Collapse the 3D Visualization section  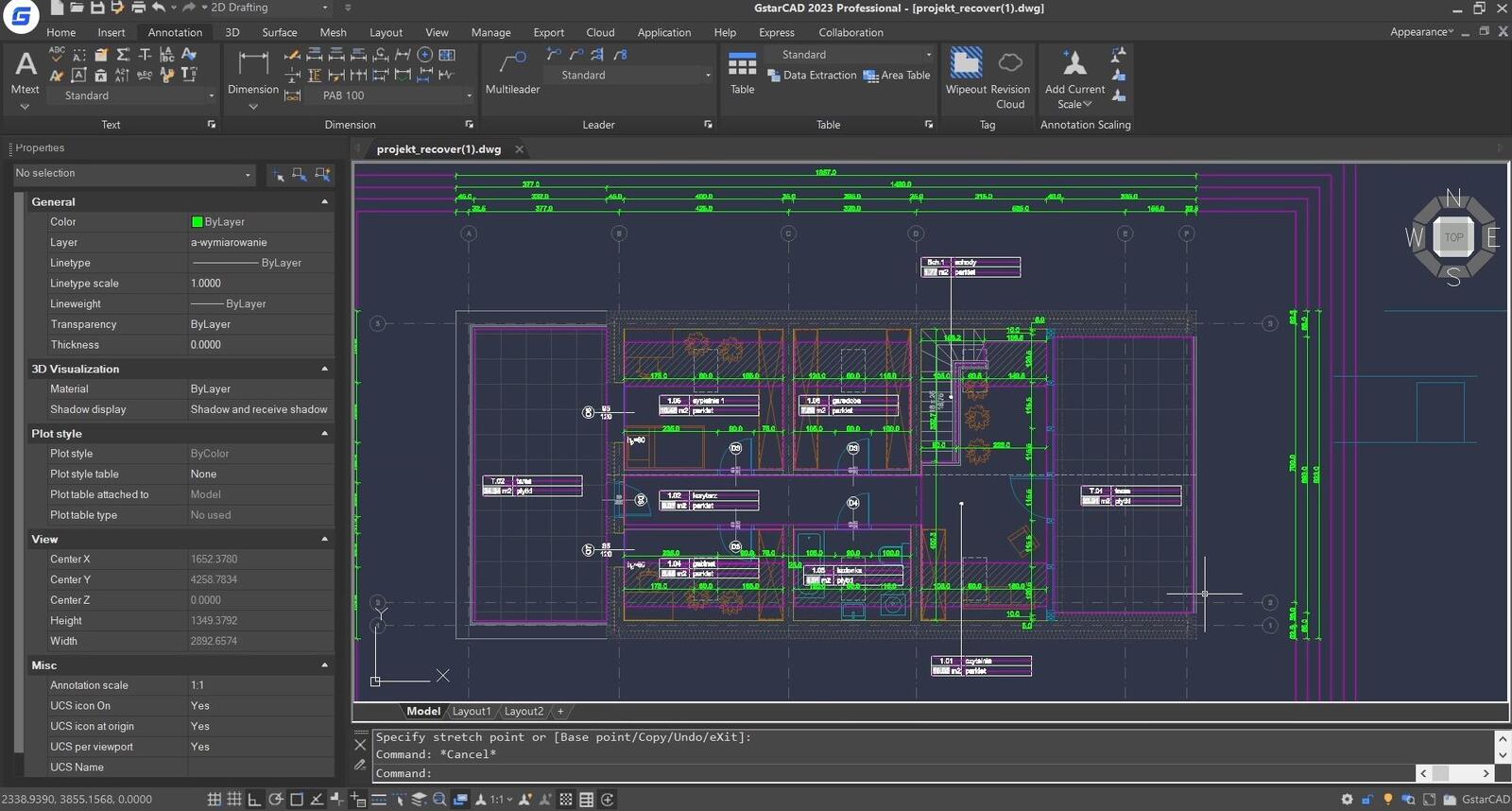[324, 369]
